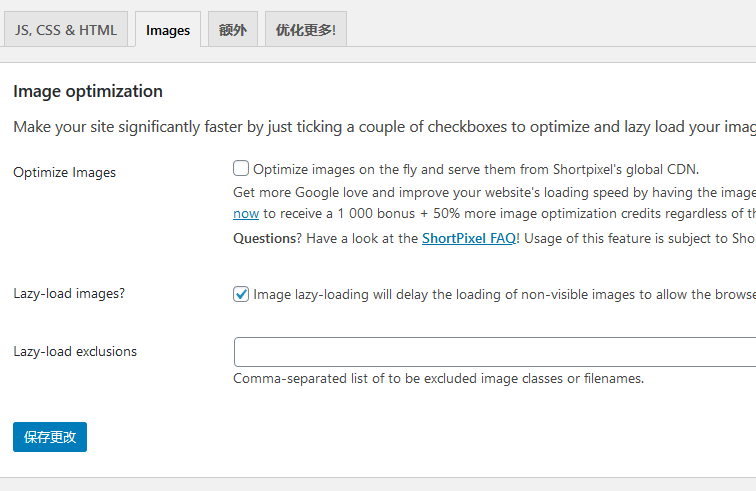Open the ShortPixel FAQ link
Image resolution: width=756 pixels, height=491 pixels.
[468, 238]
